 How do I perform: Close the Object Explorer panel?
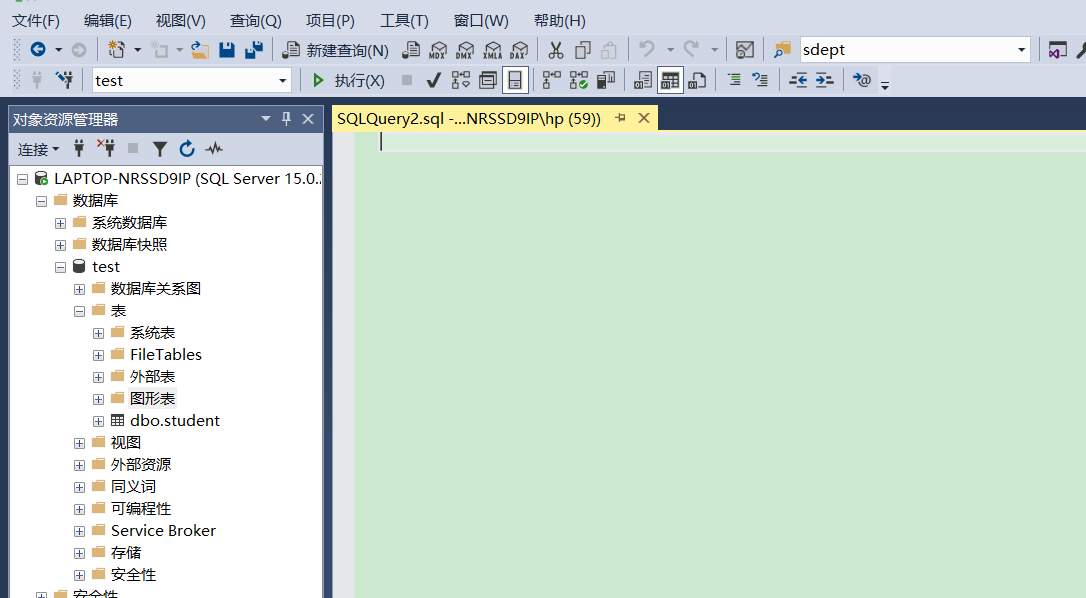pos(308,118)
